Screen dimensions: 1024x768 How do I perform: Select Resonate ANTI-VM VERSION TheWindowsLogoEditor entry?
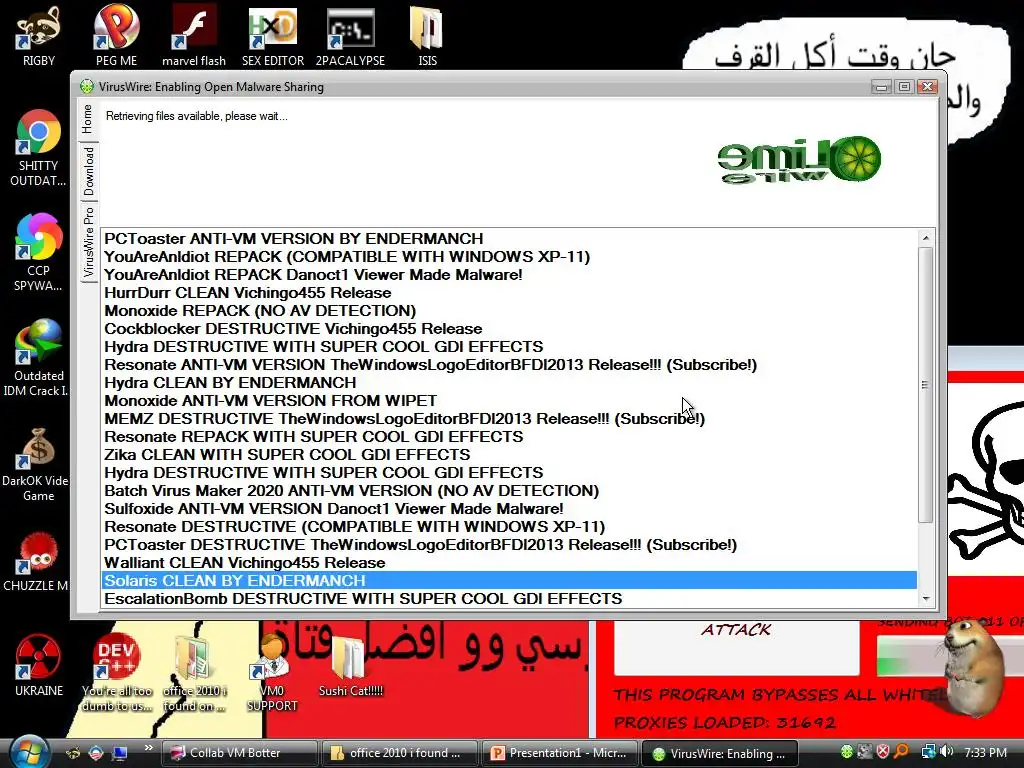click(x=509, y=364)
